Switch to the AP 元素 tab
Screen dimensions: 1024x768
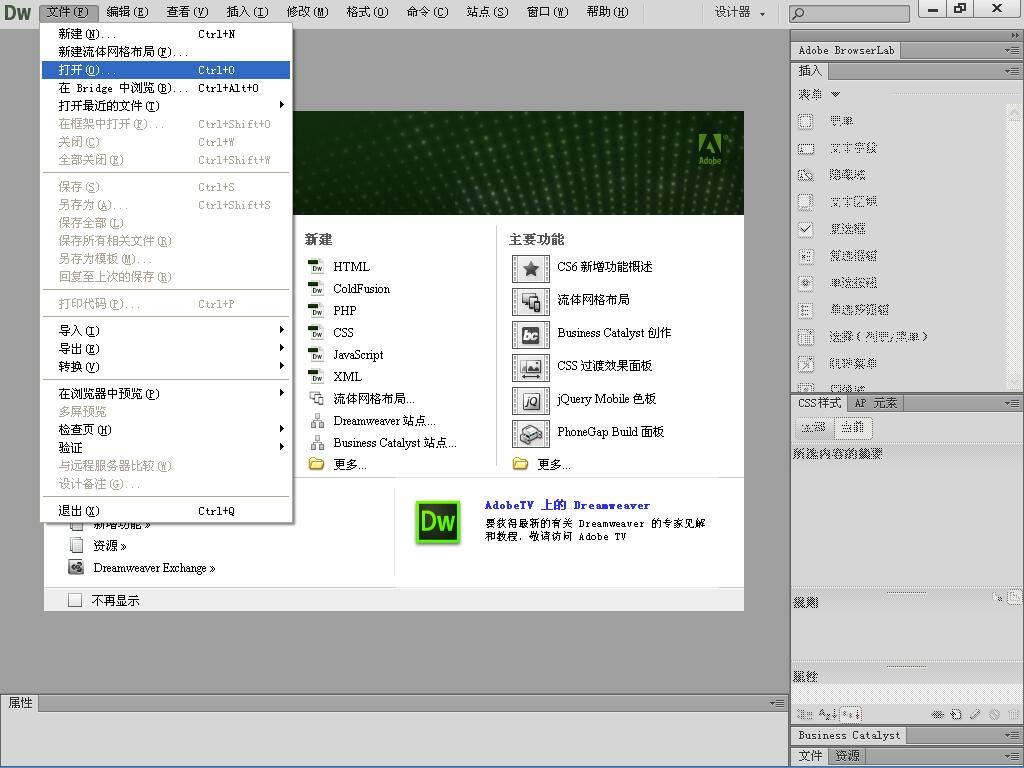[875, 403]
